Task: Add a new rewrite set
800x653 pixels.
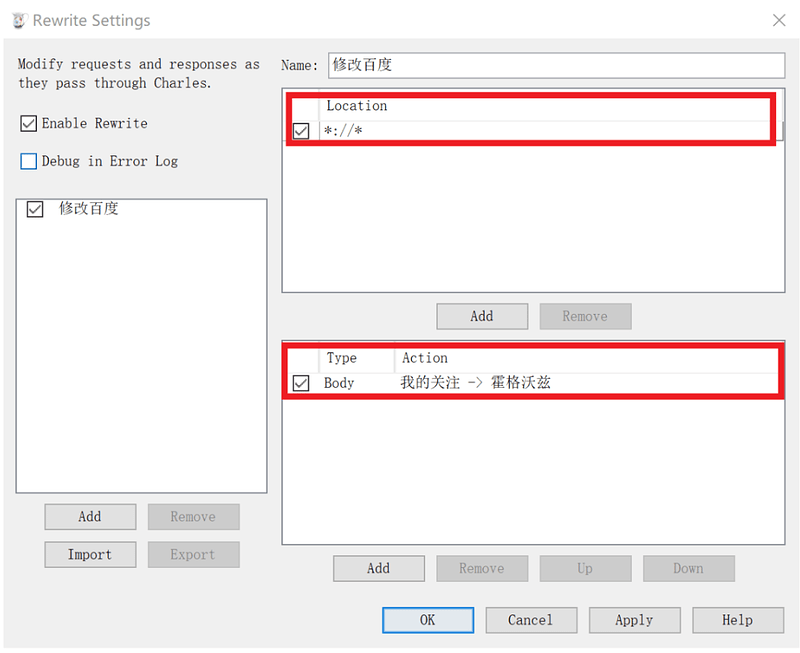Action: 90,517
